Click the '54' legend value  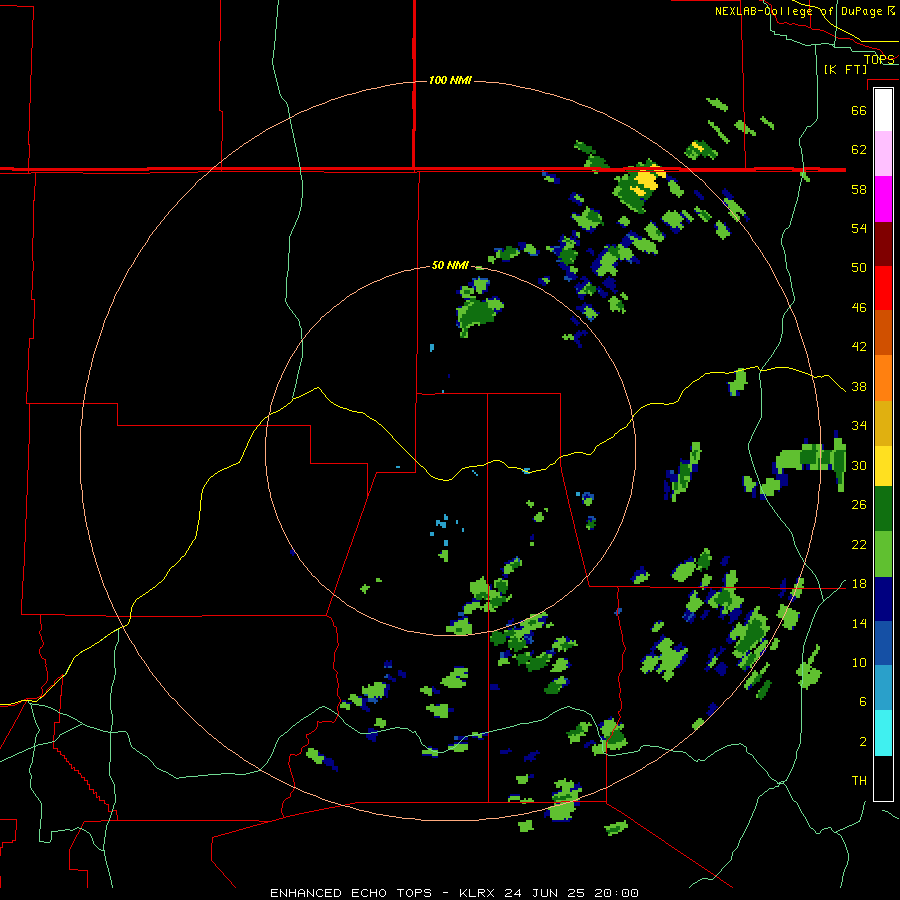859,228
